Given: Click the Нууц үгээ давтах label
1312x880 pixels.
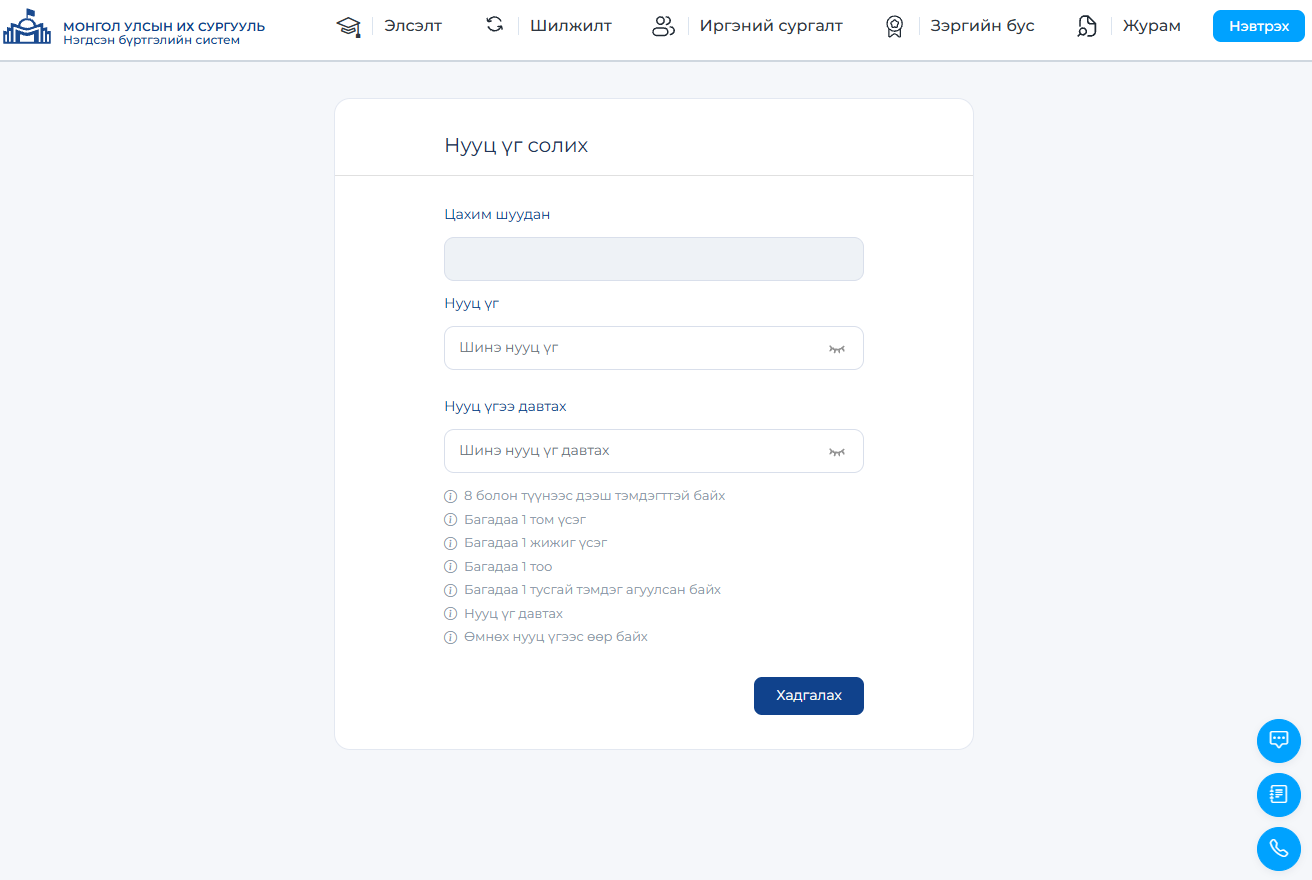Looking at the screenshot, I should pyautogui.click(x=505, y=406).
